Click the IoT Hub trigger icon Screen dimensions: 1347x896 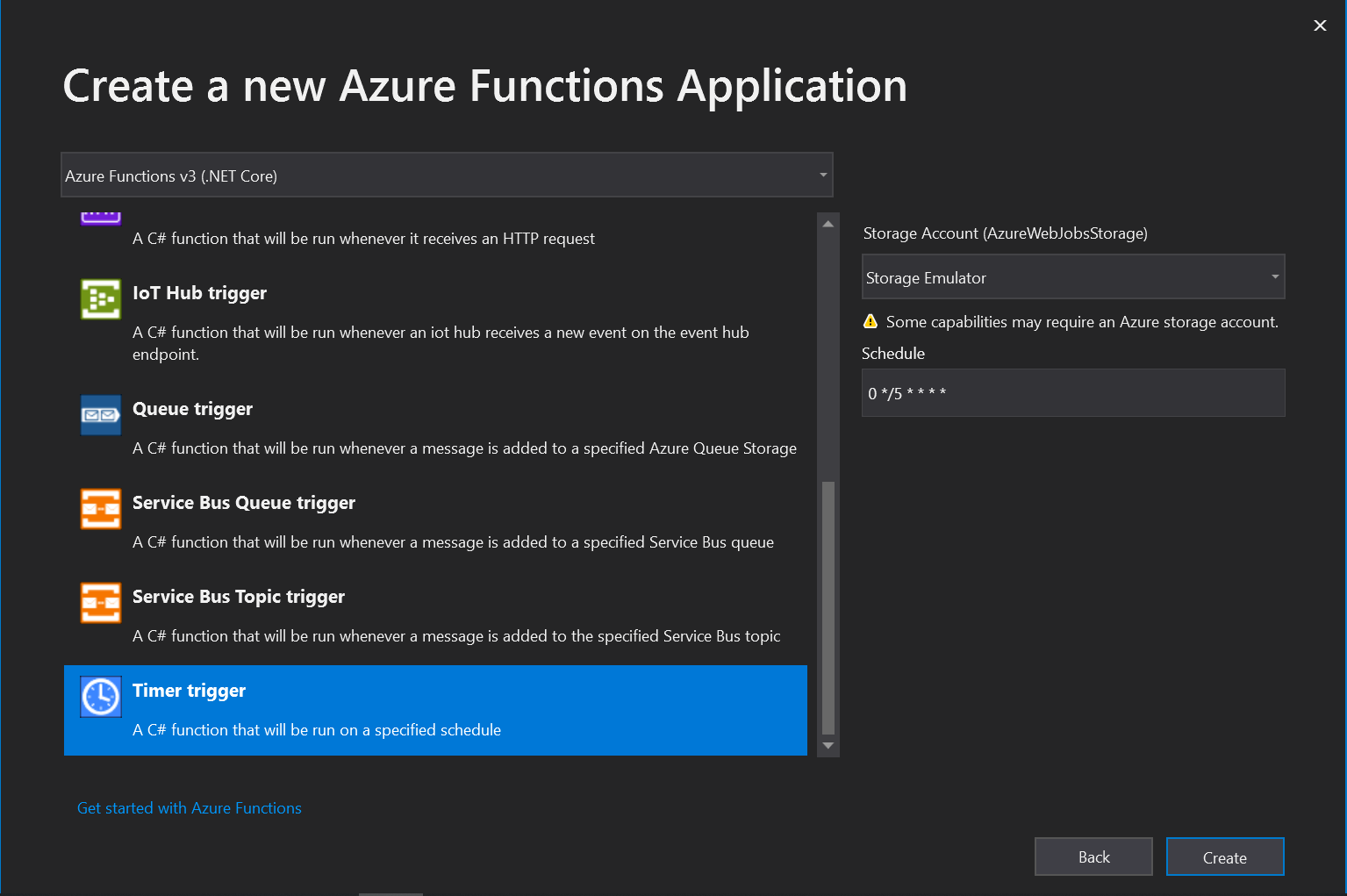click(101, 299)
